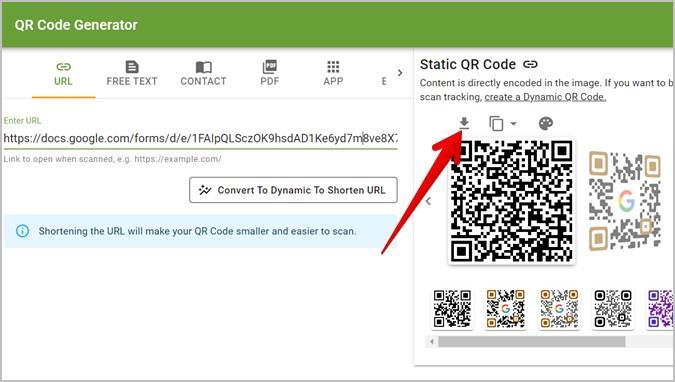This screenshot has width=675, height=382.
Task: Choose the rounded-corner black QR thumbnail
Action: click(613, 309)
